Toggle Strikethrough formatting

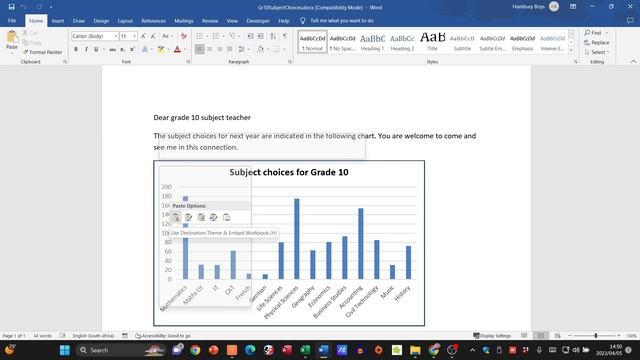tap(112, 49)
